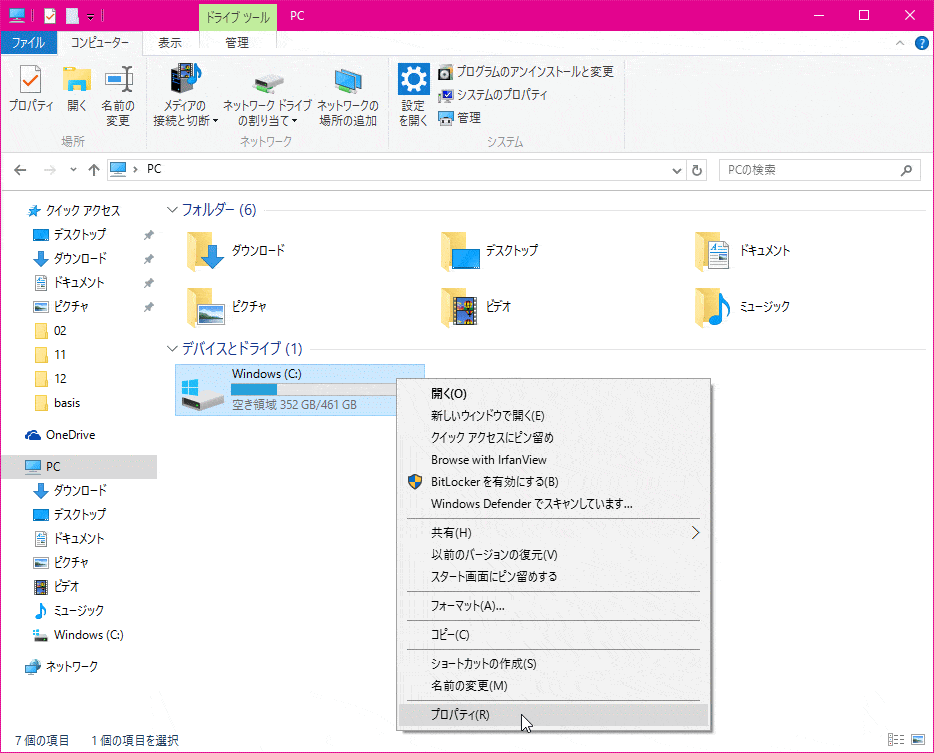Viewport: 934px width, 753px height.
Task: Click the help question mark icon
Action: tap(921, 43)
